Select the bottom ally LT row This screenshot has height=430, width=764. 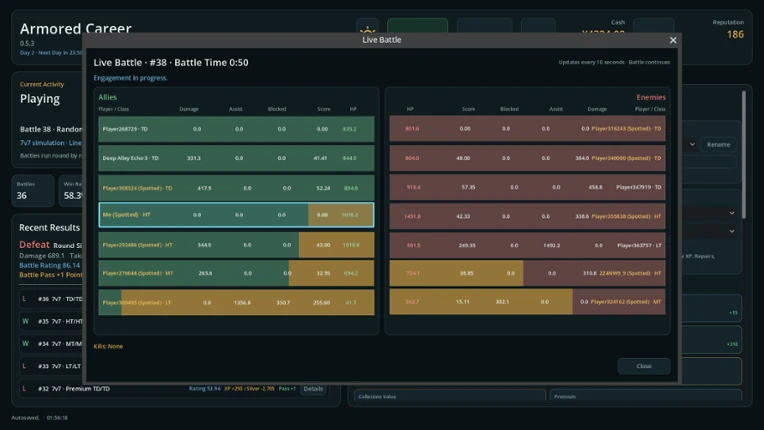click(x=236, y=302)
